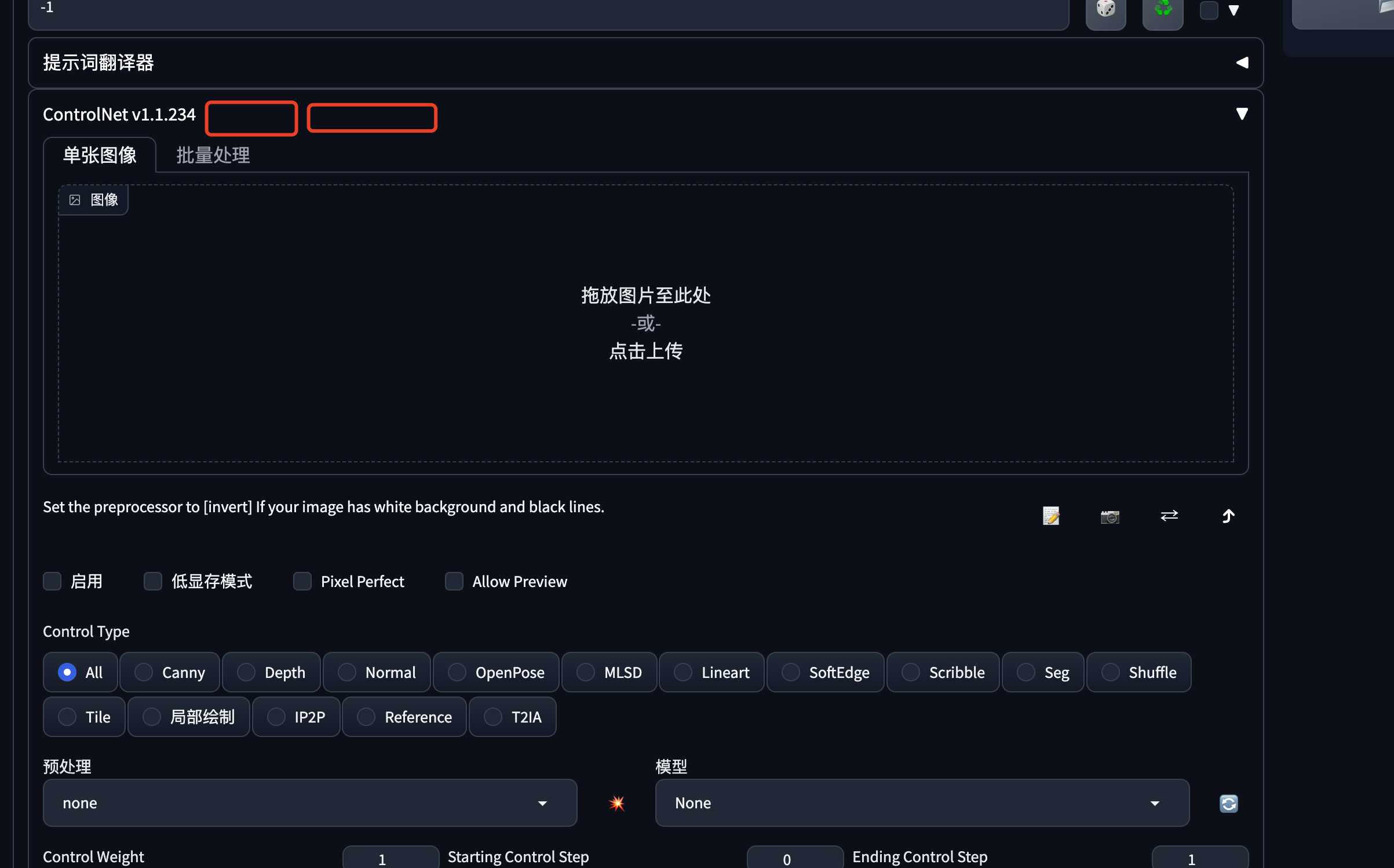Click the dice random seed icon
1394x868 pixels.
[x=1105, y=9]
